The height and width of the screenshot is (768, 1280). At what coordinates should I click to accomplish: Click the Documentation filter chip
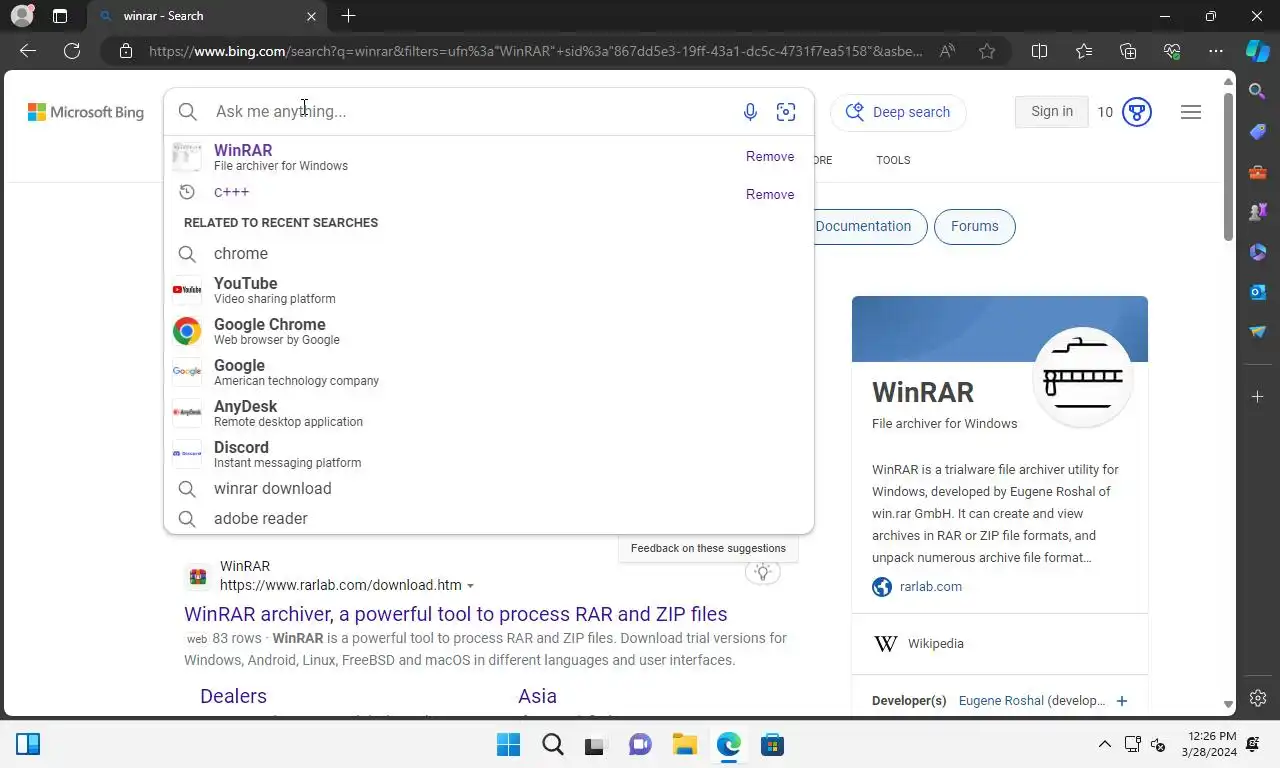point(863,226)
